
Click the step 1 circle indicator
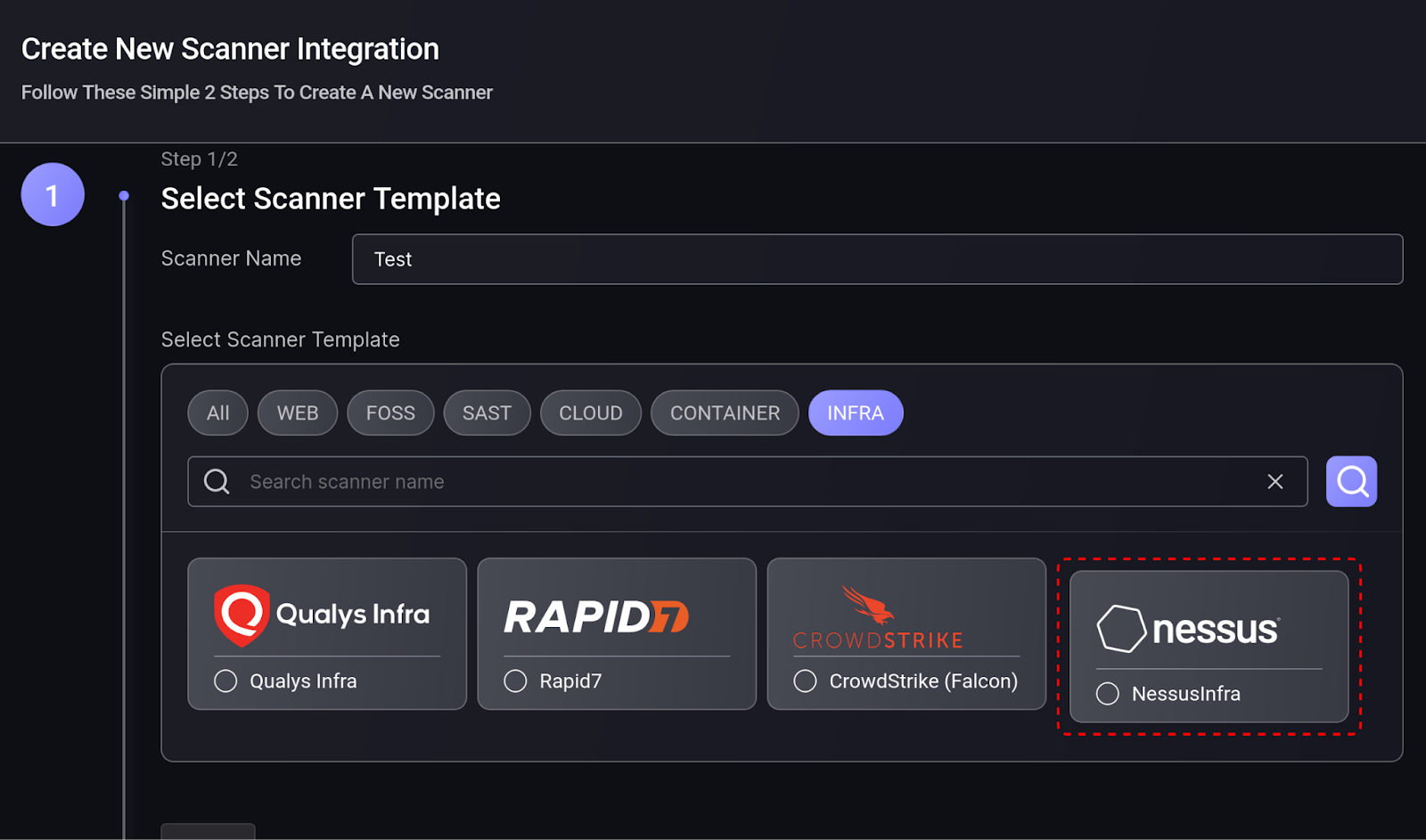point(53,194)
